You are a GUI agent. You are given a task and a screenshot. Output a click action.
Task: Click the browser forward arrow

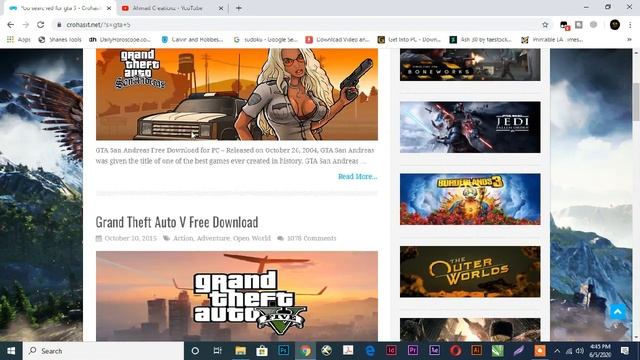pyautogui.click(x=26, y=25)
